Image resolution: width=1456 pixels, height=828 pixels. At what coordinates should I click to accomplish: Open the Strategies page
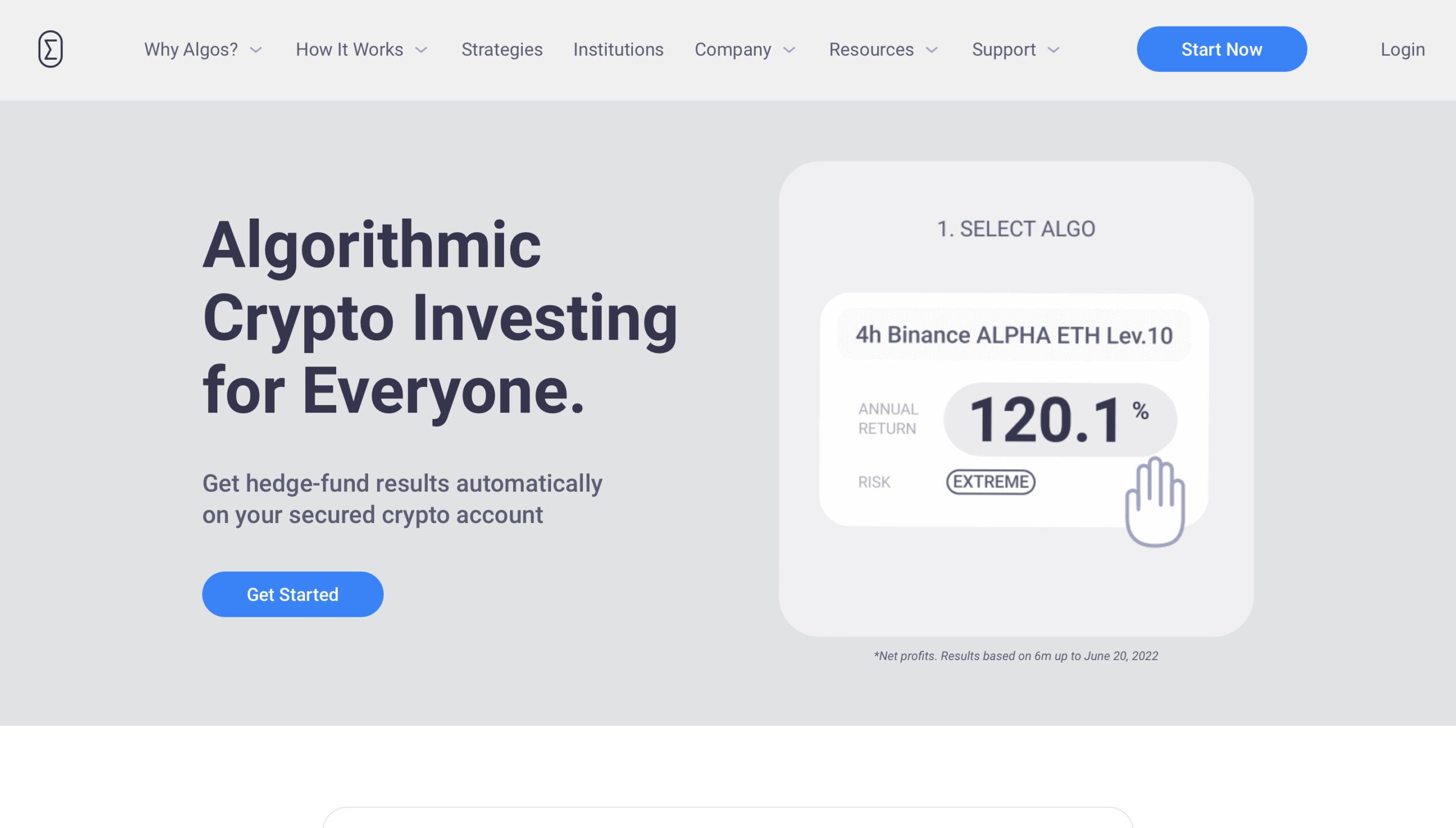click(x=502, y=50)
